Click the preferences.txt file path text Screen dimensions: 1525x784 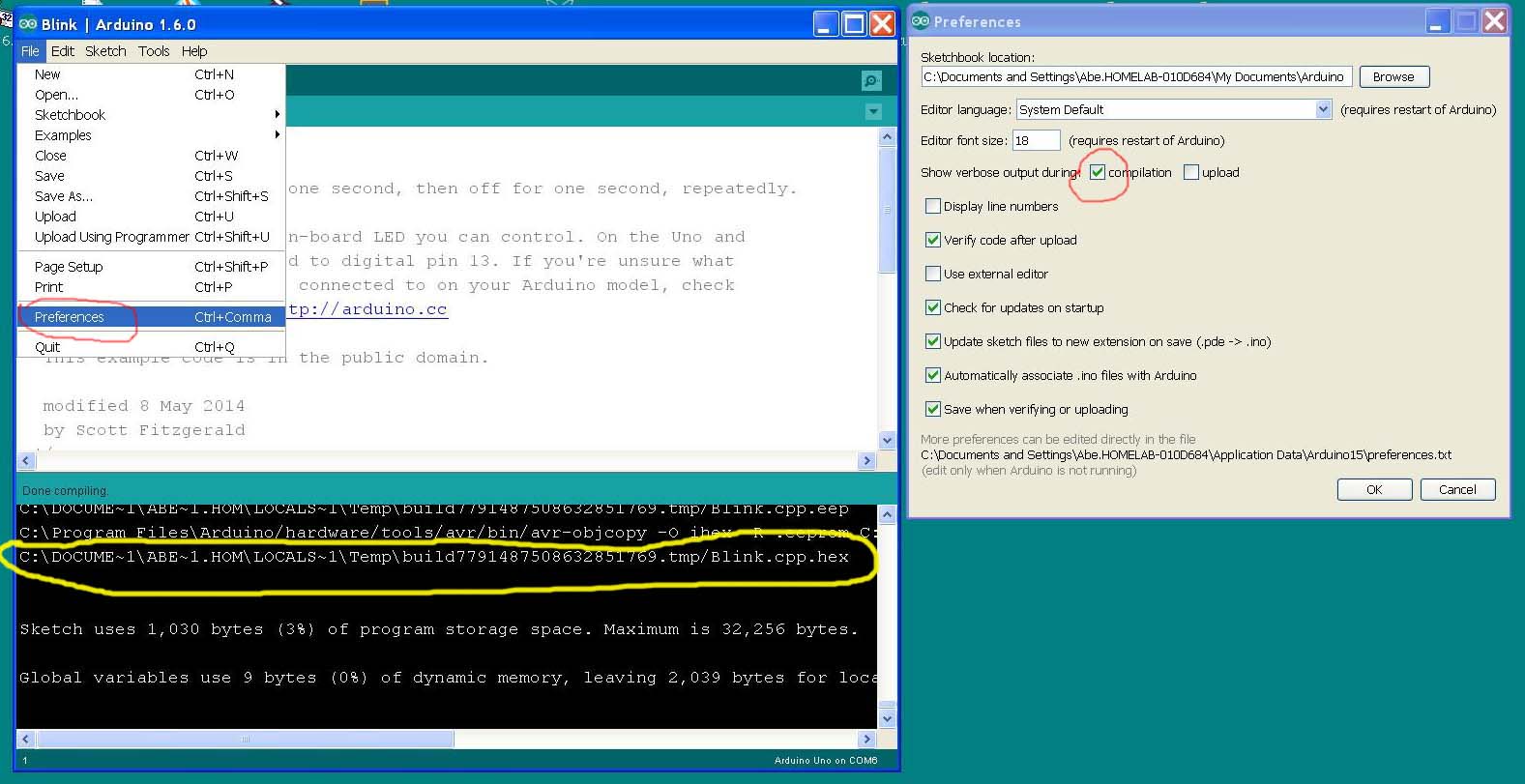[1186, 454]
